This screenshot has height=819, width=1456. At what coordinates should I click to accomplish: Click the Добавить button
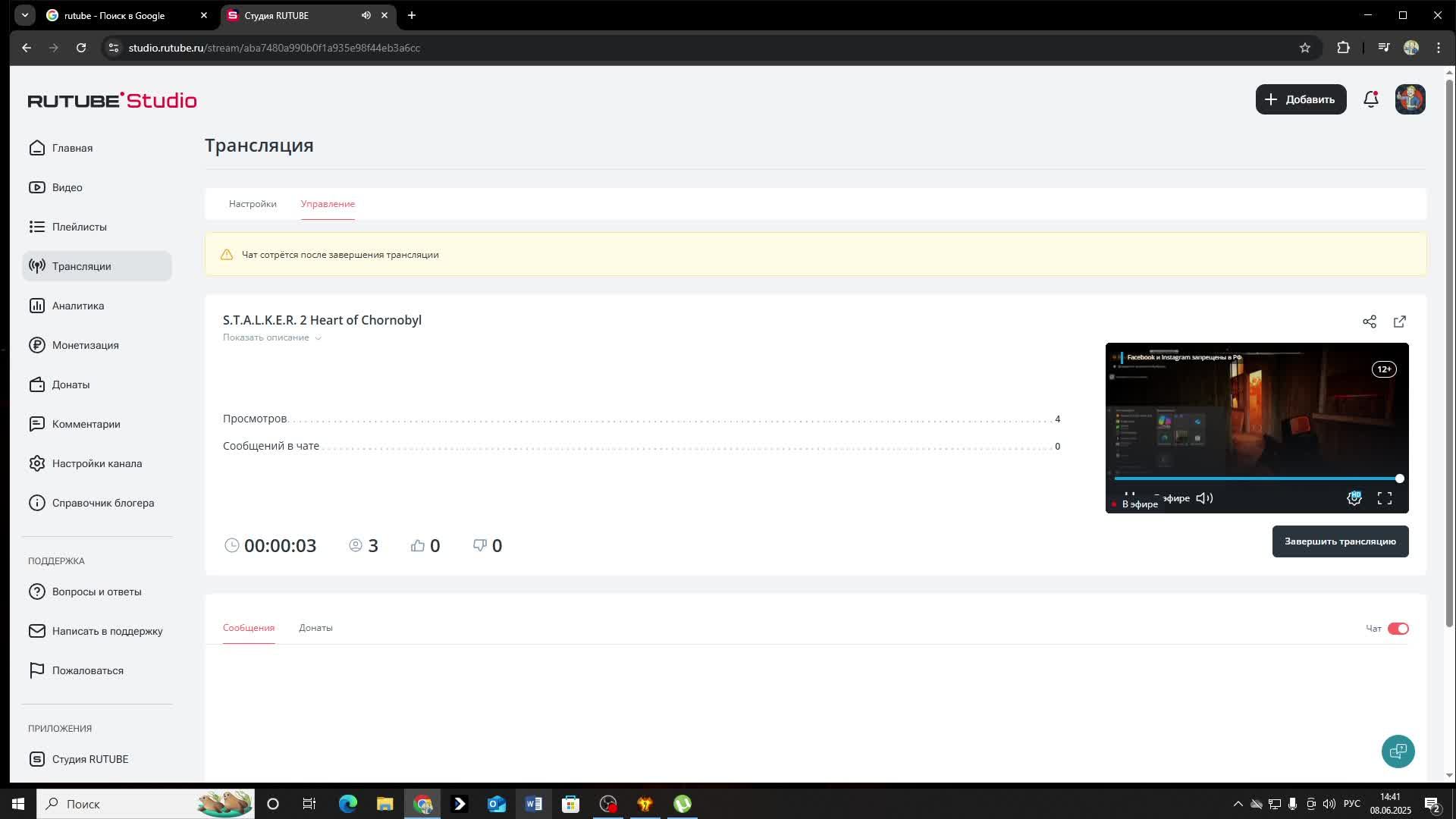coord(1300,99)
